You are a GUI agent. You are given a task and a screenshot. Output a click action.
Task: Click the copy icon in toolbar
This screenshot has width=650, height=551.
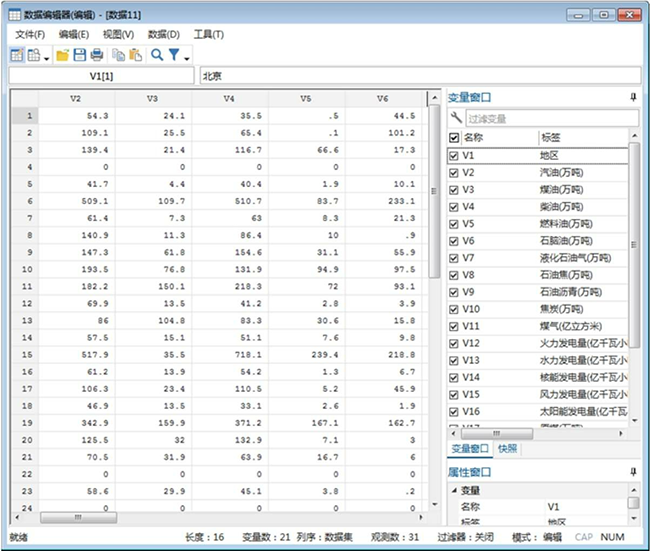(x=119, y=55)
